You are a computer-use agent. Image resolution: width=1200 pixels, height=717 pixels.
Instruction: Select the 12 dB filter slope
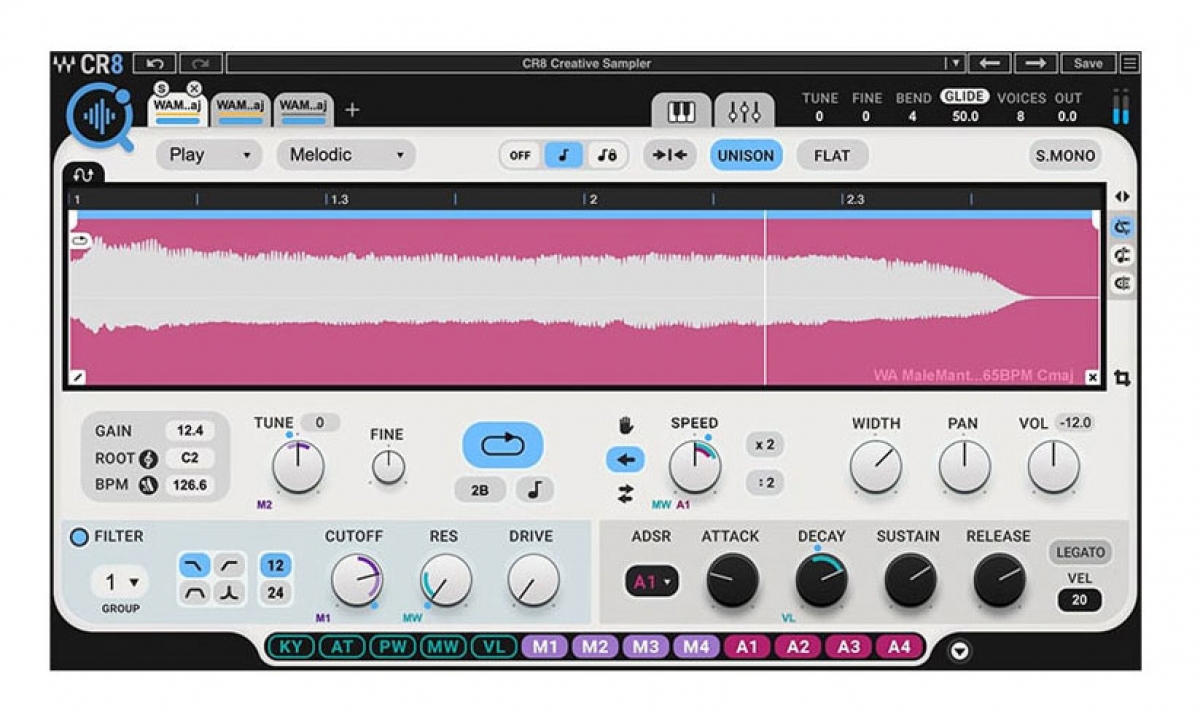[276, 565]
